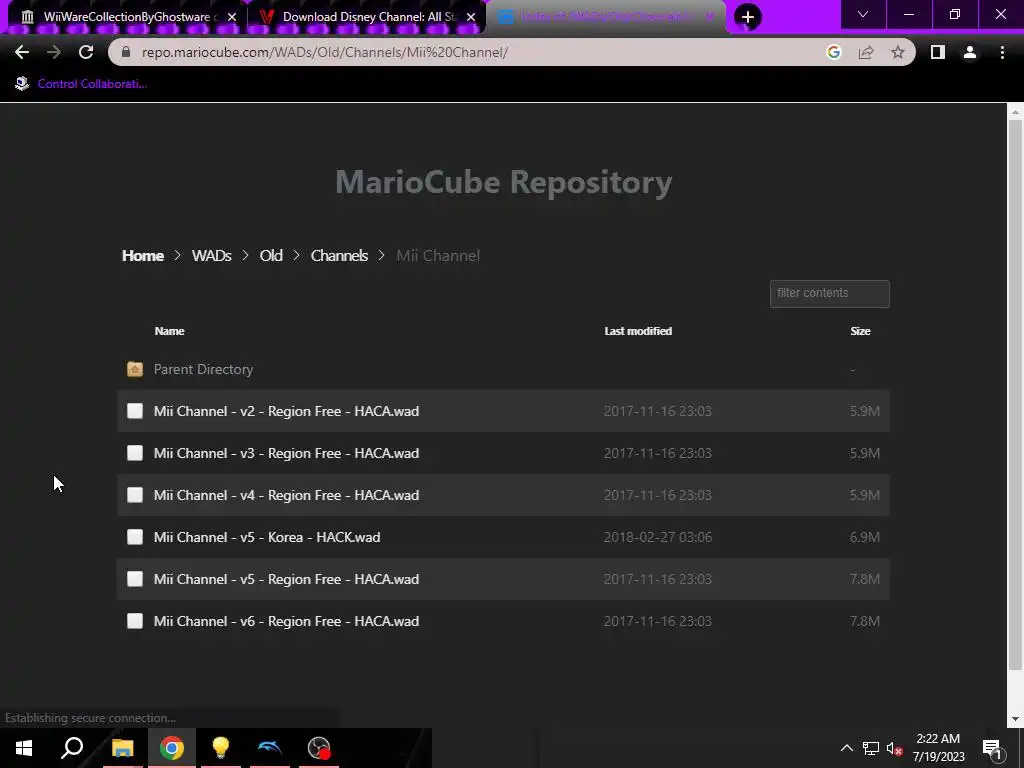Open the Chrome profile icon
The width and height of the screenshot is (1024, 768).
coord(970,52)
